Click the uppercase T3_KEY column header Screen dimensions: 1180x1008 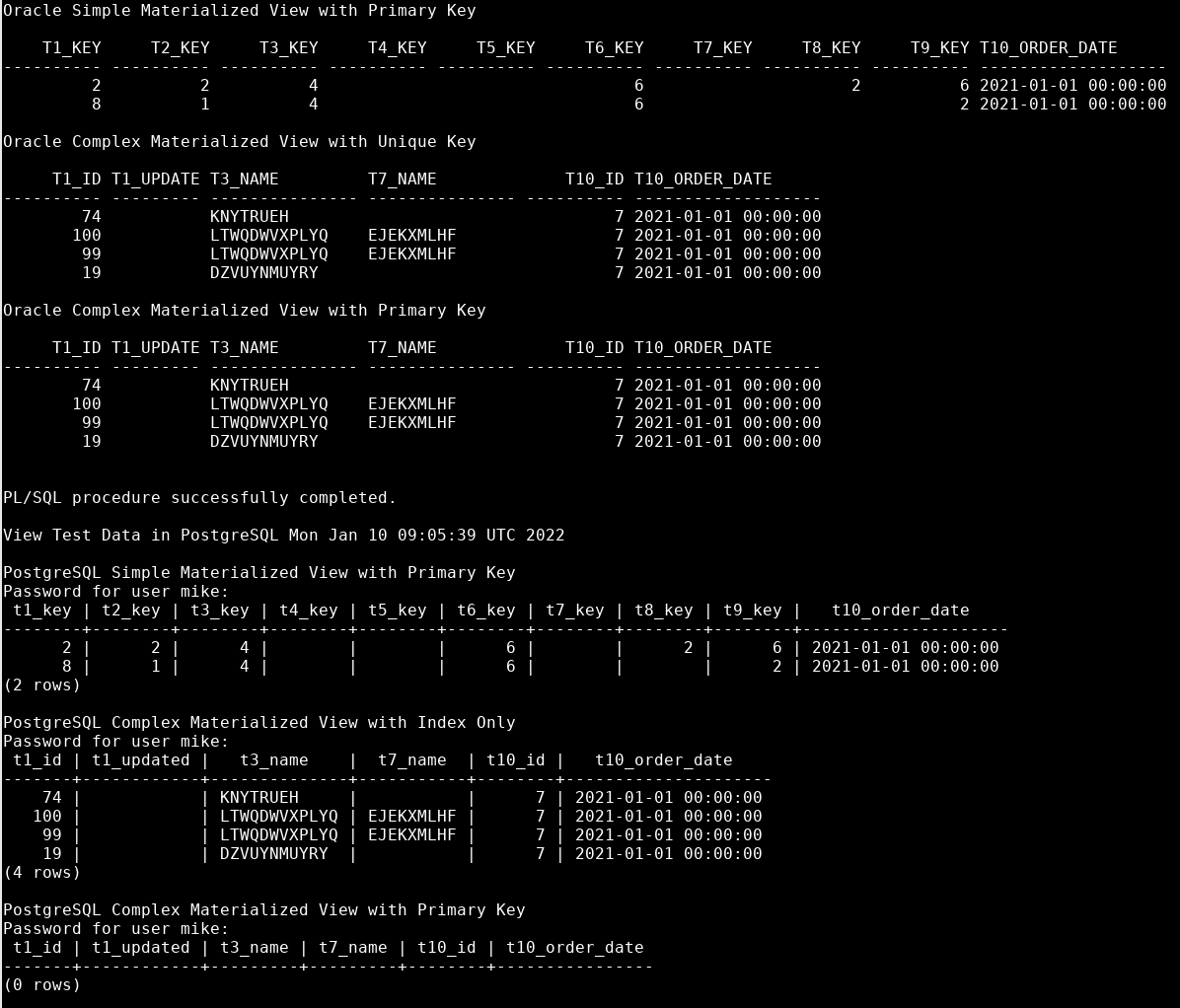coord(288,48)
